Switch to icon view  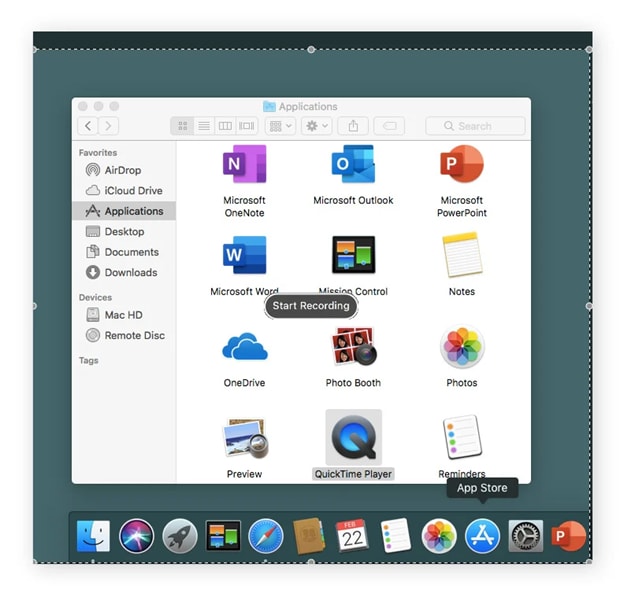182,126
